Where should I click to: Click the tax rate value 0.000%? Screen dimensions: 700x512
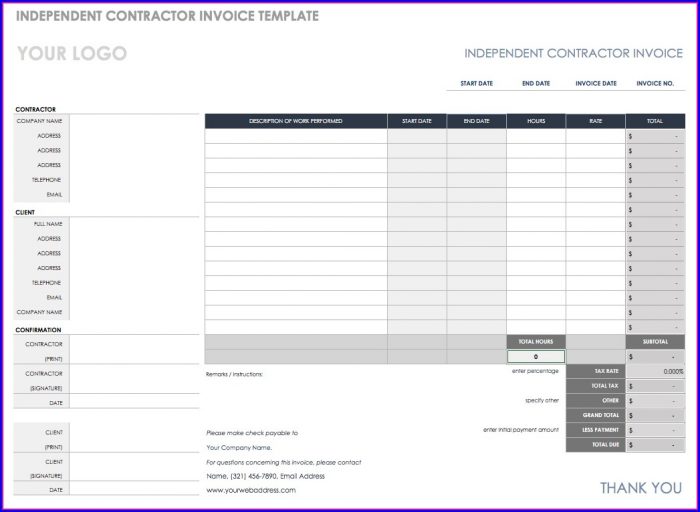[x=655, y=371]
